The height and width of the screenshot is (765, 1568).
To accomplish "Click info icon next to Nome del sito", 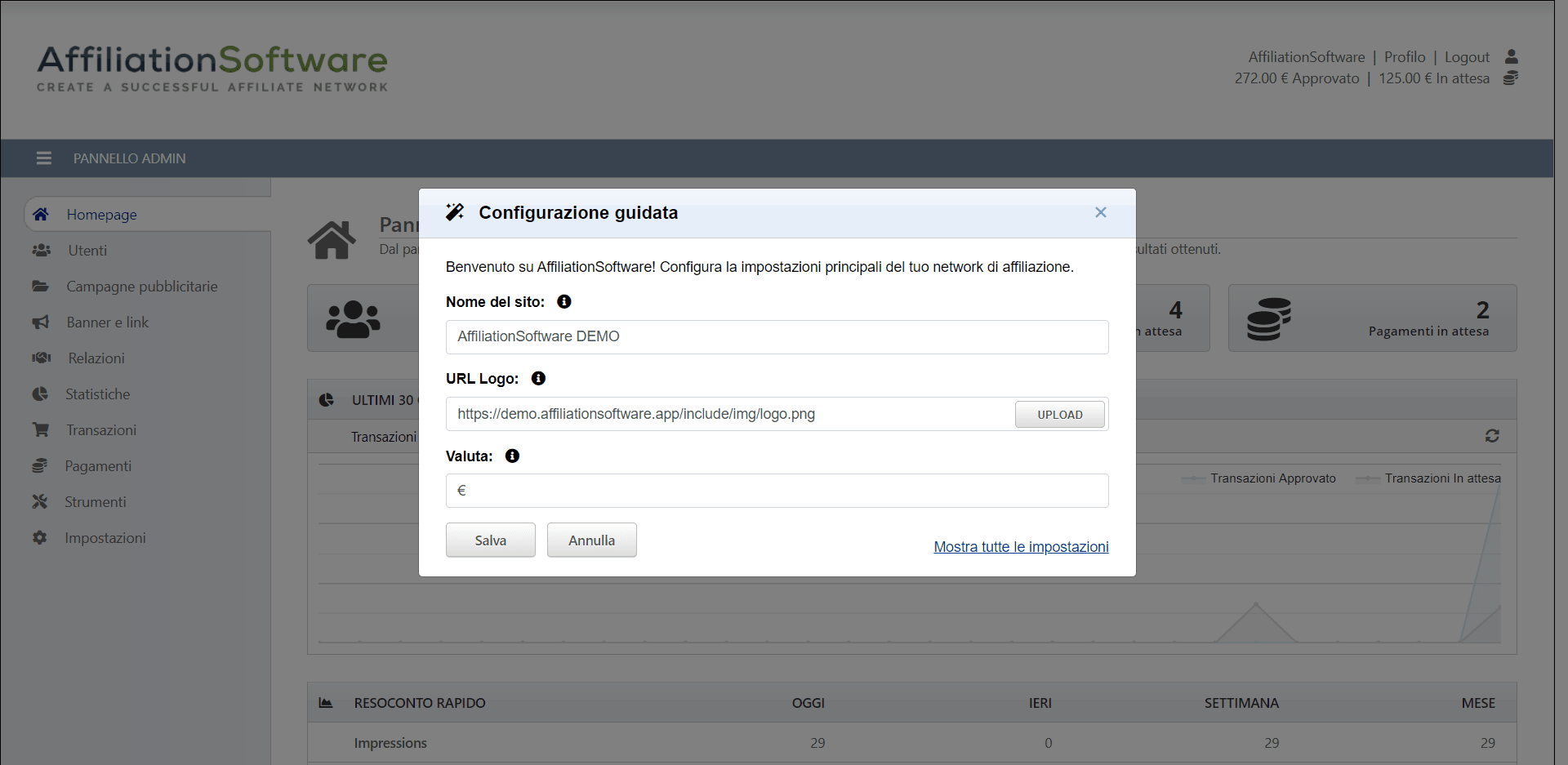I will click(x=563, y=302).
